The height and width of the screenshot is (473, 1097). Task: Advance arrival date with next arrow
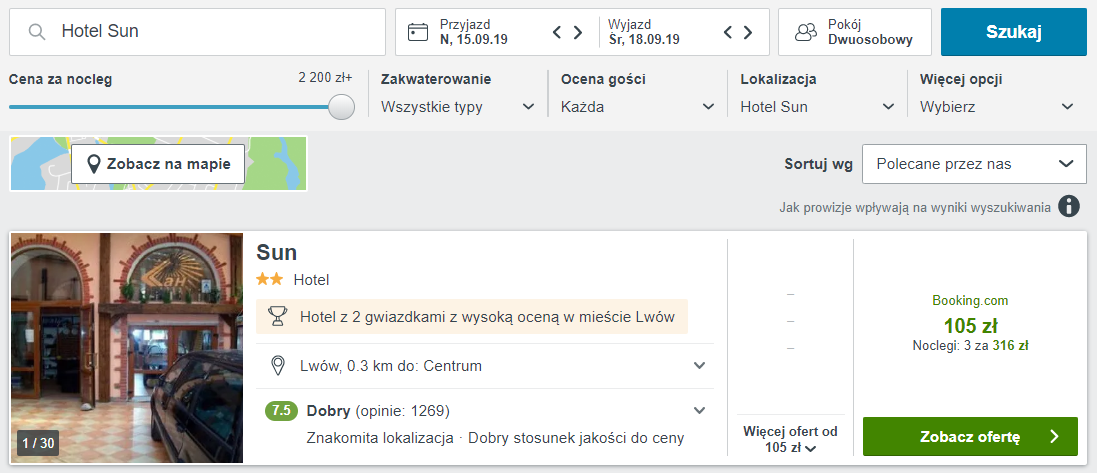pos(578,32)
